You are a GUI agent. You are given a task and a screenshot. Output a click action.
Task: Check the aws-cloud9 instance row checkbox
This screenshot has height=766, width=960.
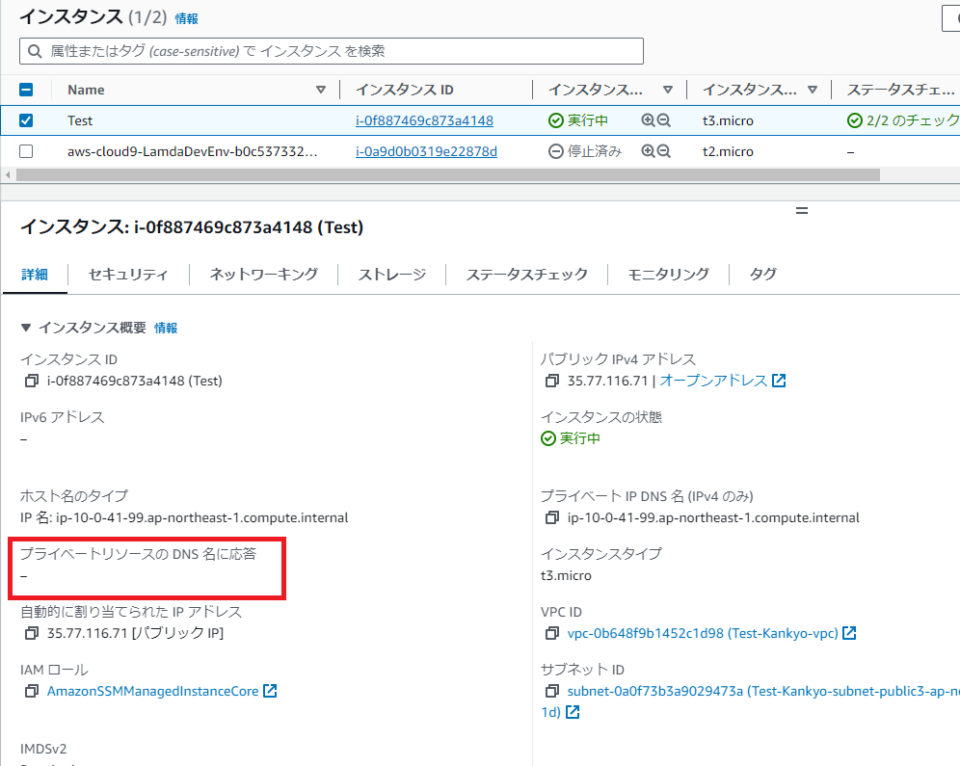25,151
